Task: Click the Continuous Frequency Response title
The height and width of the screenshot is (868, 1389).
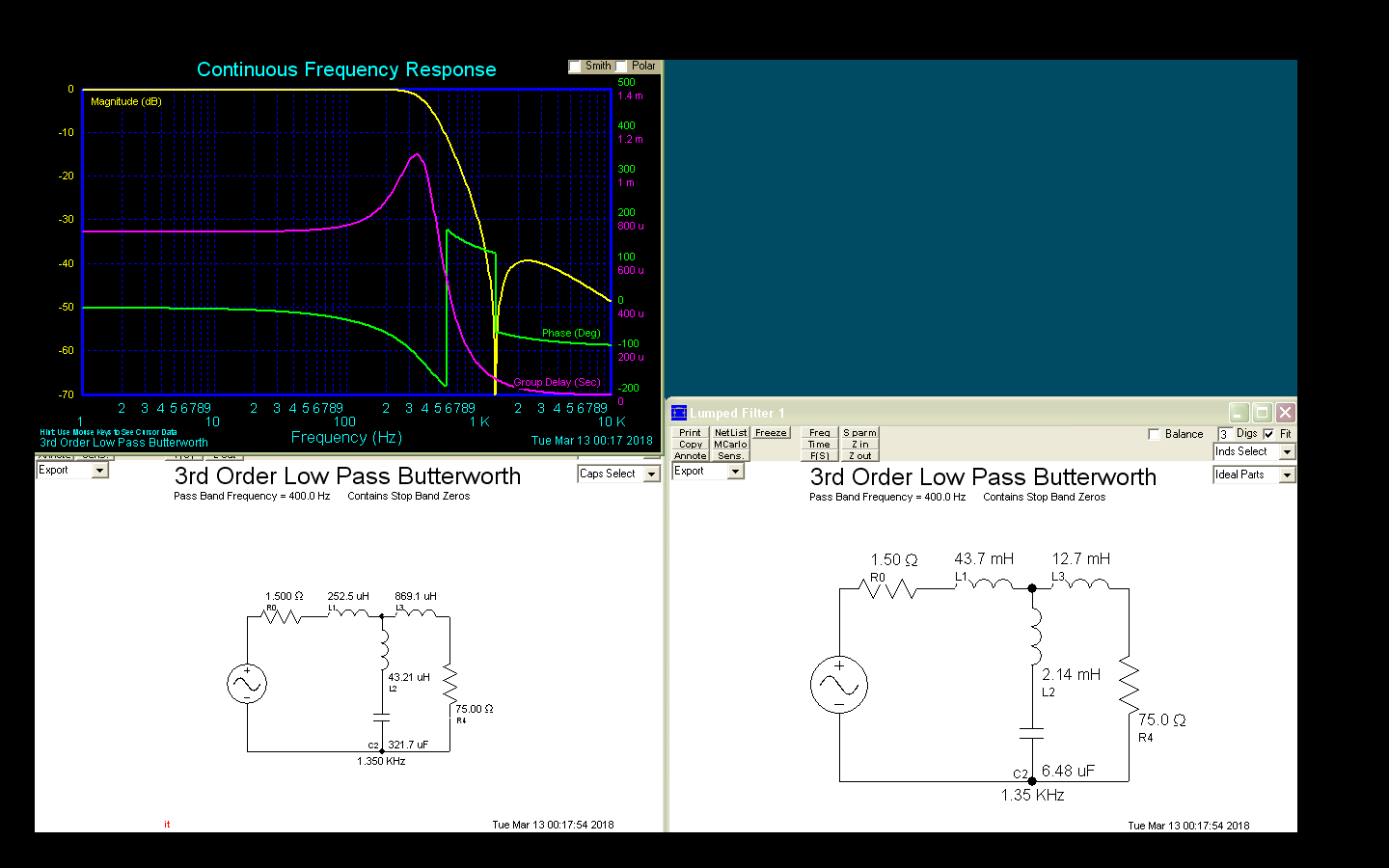Action: pos(346,69)
